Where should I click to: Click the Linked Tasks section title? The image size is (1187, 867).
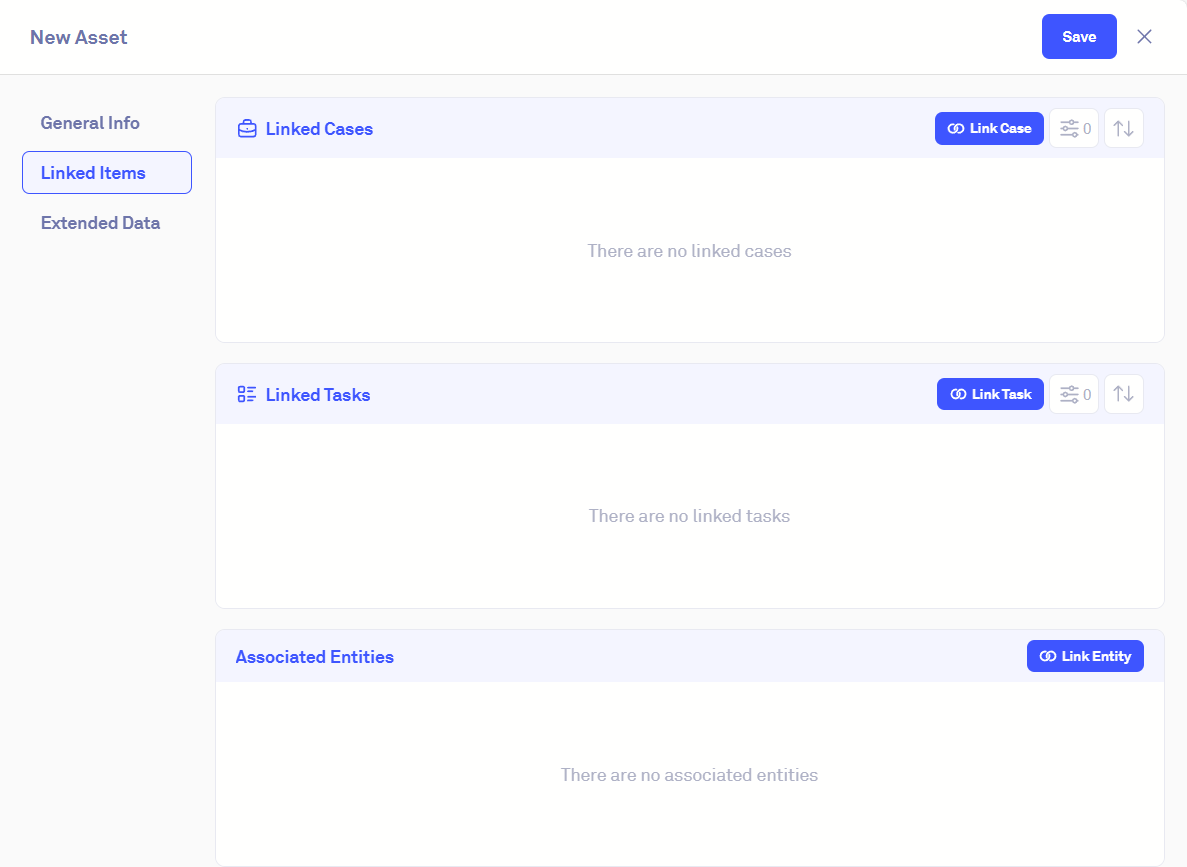tap(318, 395)
